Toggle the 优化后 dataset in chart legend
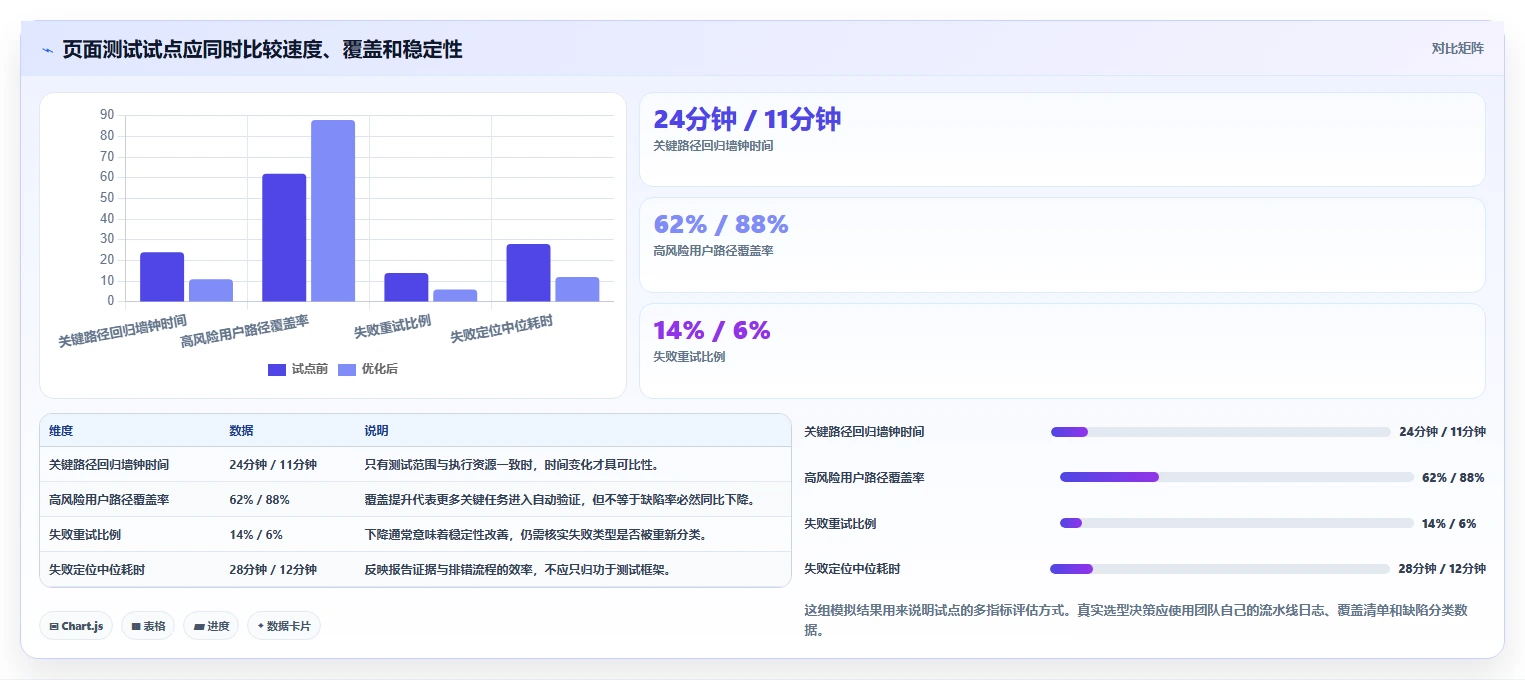The height and width of the screenshot is (680, 1525). (x=368, y=369)
